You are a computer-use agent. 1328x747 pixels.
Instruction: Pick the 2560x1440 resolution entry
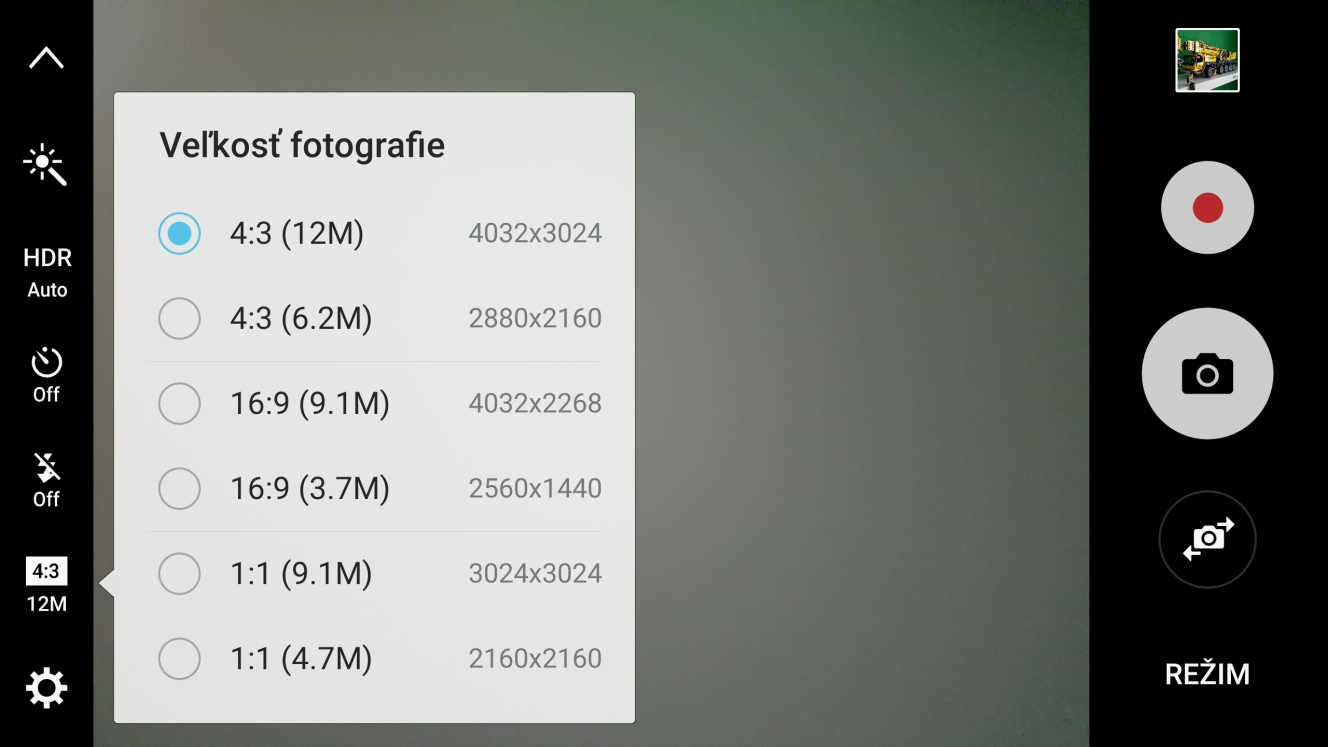[x=535, y=489]
